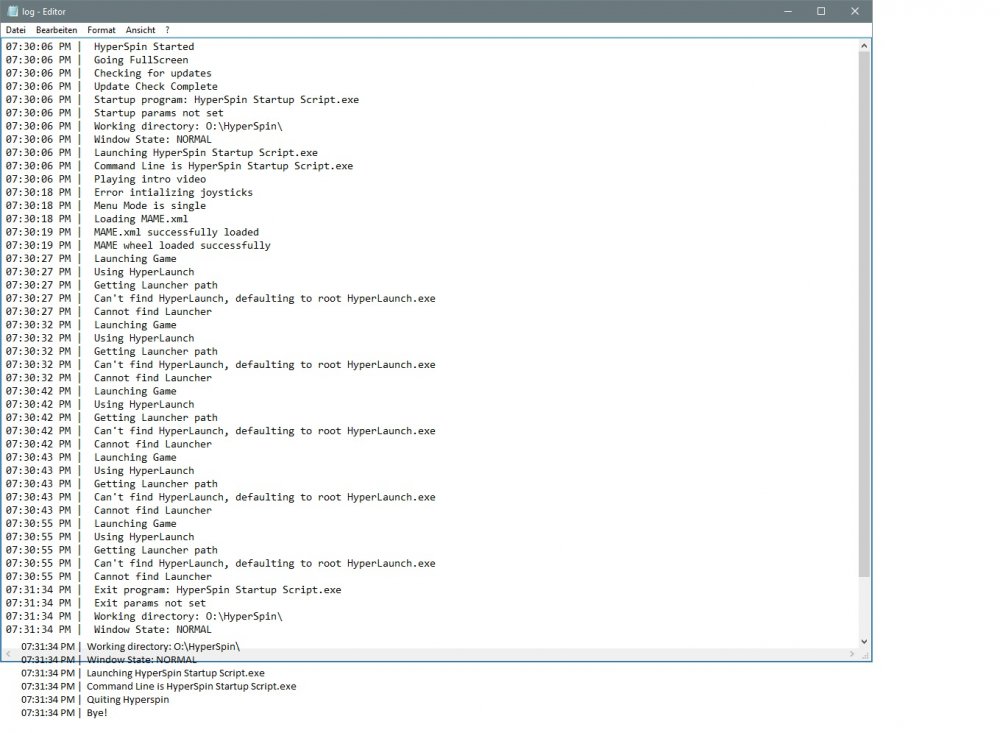Click the 'Exit params not set' line
This screenshot has width=1000, height=733.
150,603
